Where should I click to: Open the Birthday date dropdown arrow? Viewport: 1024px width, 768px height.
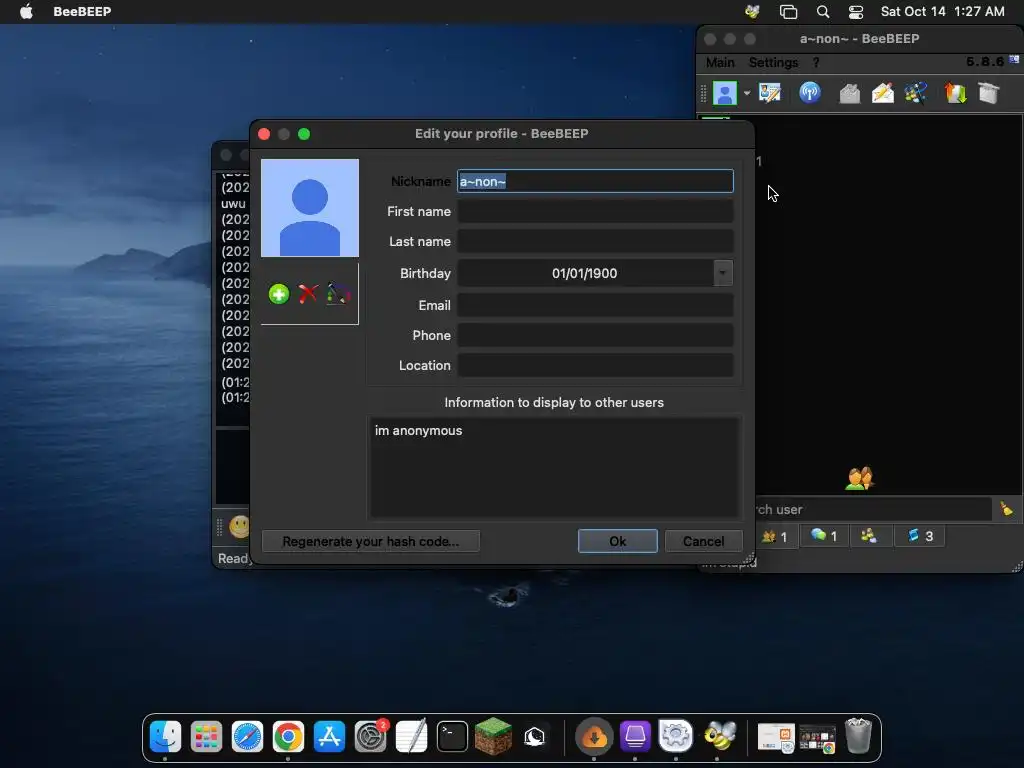tap(723, 273)
